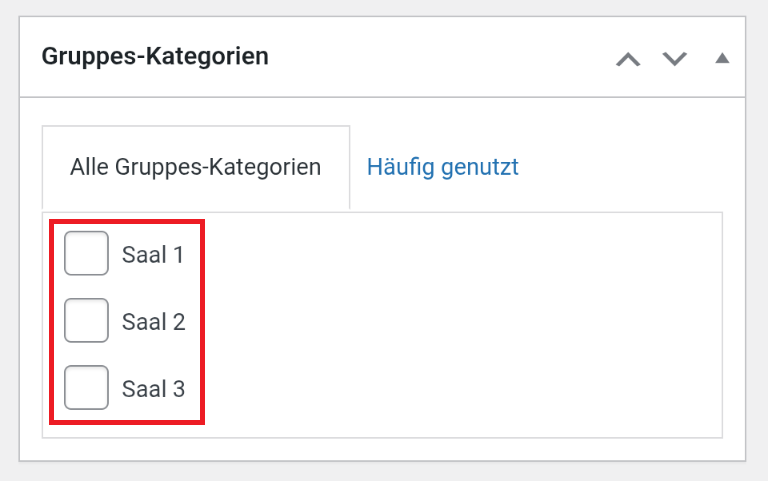Collapse the Gruppes-Kategorien panel with the triangle
The height and width of the screenshot is (481, 768).
pos(722,58)
